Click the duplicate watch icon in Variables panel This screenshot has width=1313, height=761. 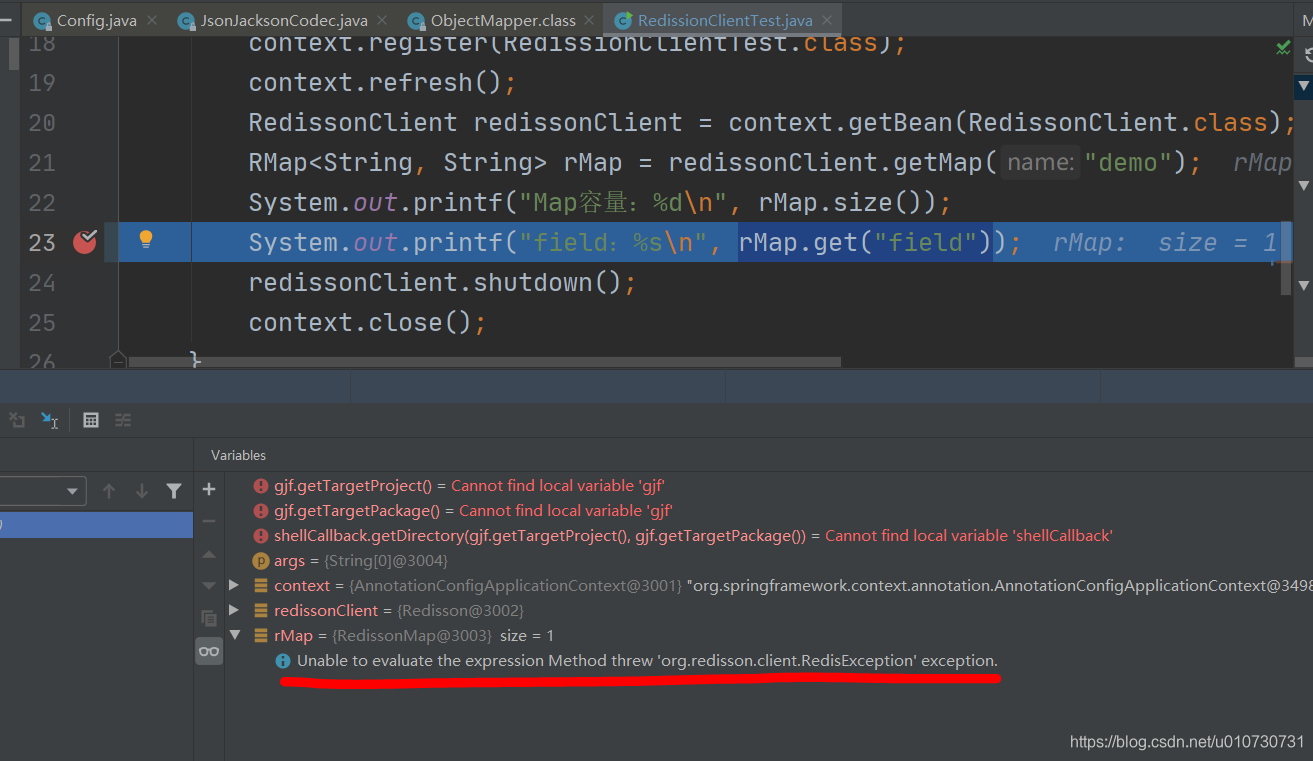(x=209, y=618)
